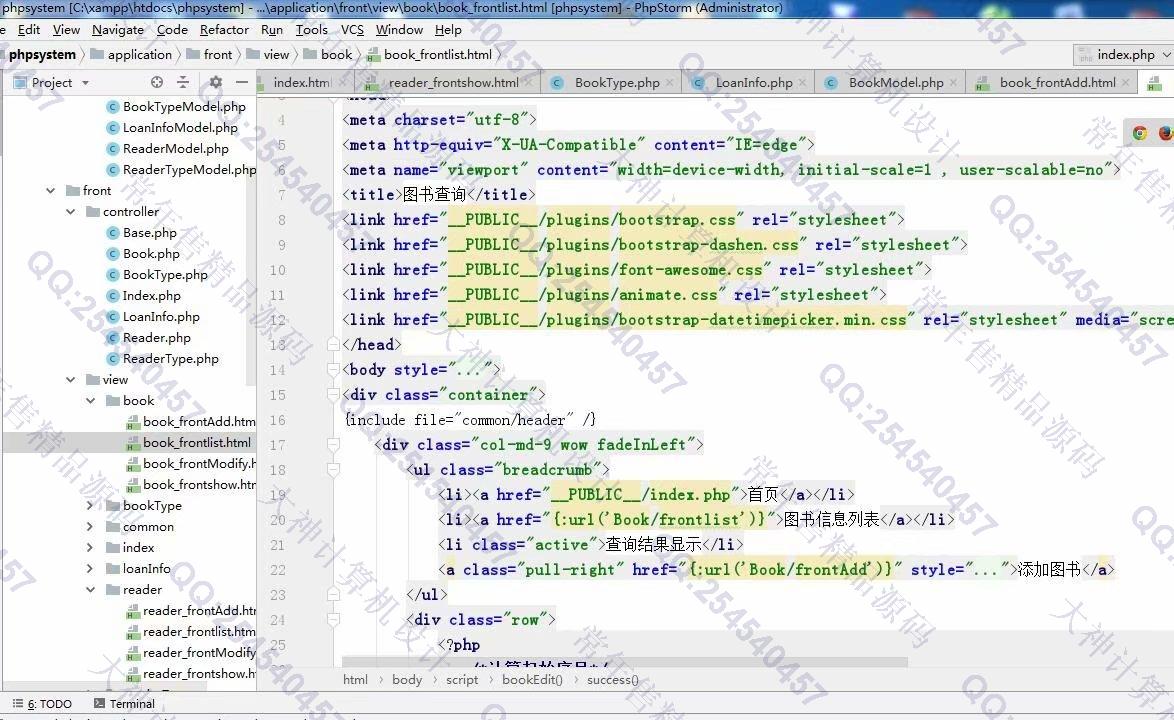Fold the row div at line 24
Image resolution: width=1174 pixels, height=720 pixels.
[x=333, y=620]
